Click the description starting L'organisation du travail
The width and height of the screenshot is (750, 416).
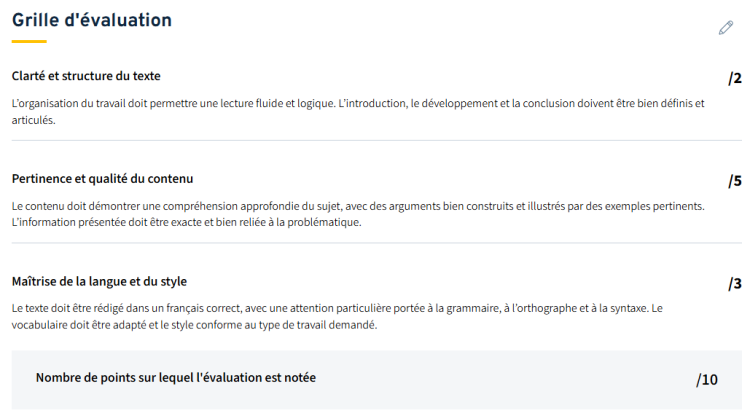[358, 111]
